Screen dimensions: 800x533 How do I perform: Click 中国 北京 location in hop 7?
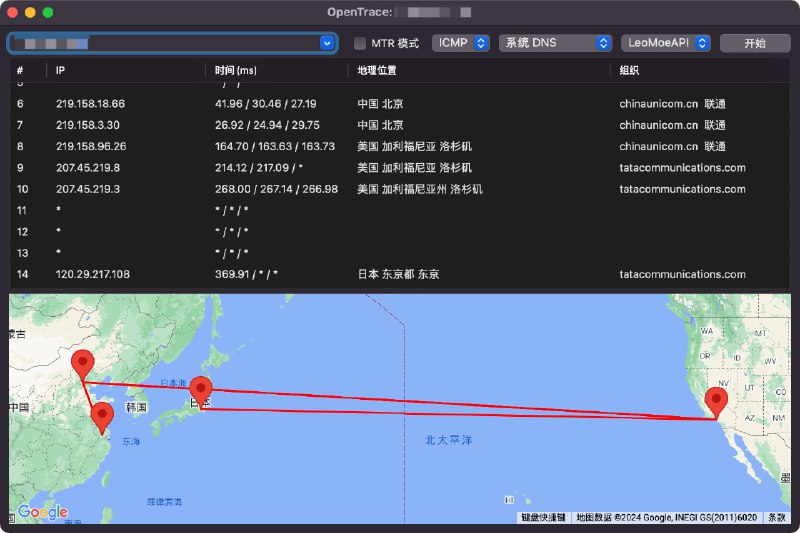coord(380,125)
